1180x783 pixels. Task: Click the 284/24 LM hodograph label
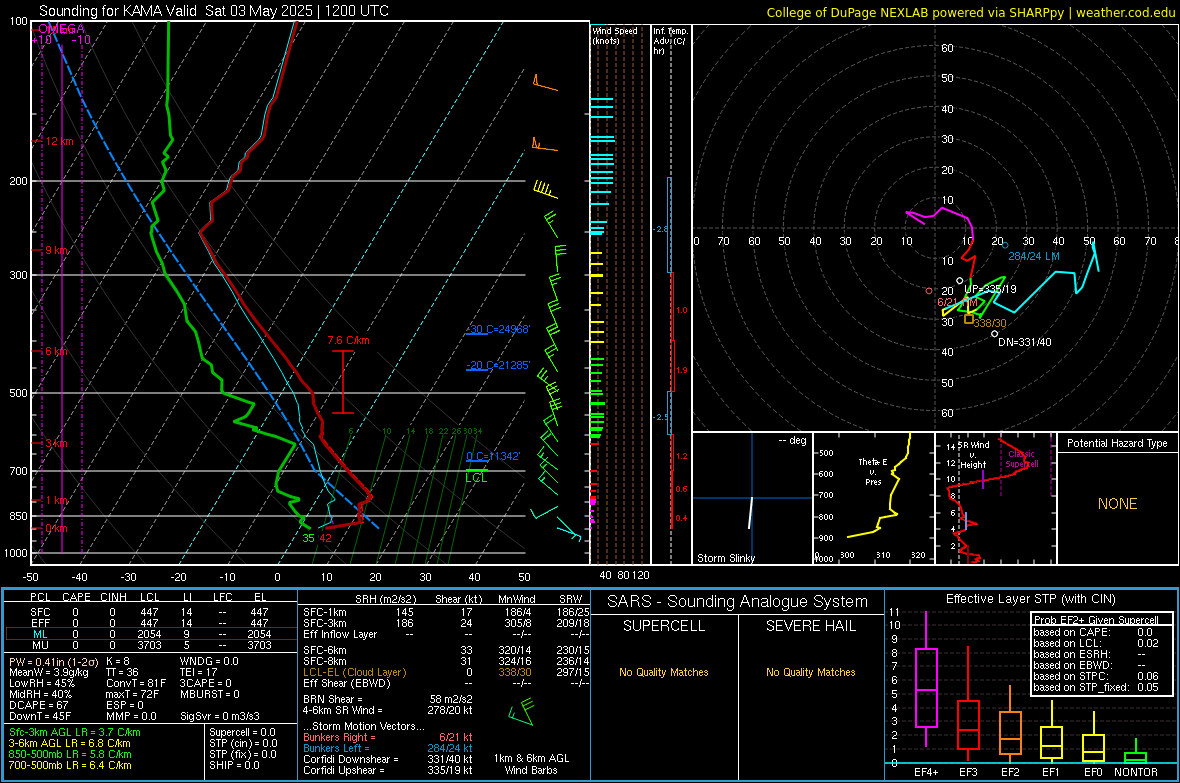1034,257
